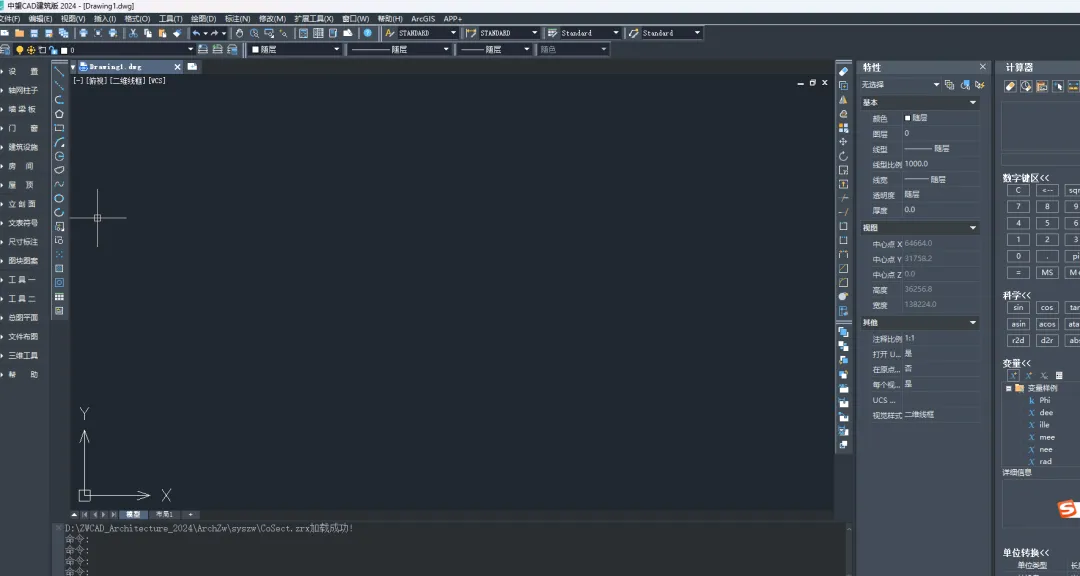Activate the Pan hand tool
The height and width of the screenshot is (576, 1080).
239,33
